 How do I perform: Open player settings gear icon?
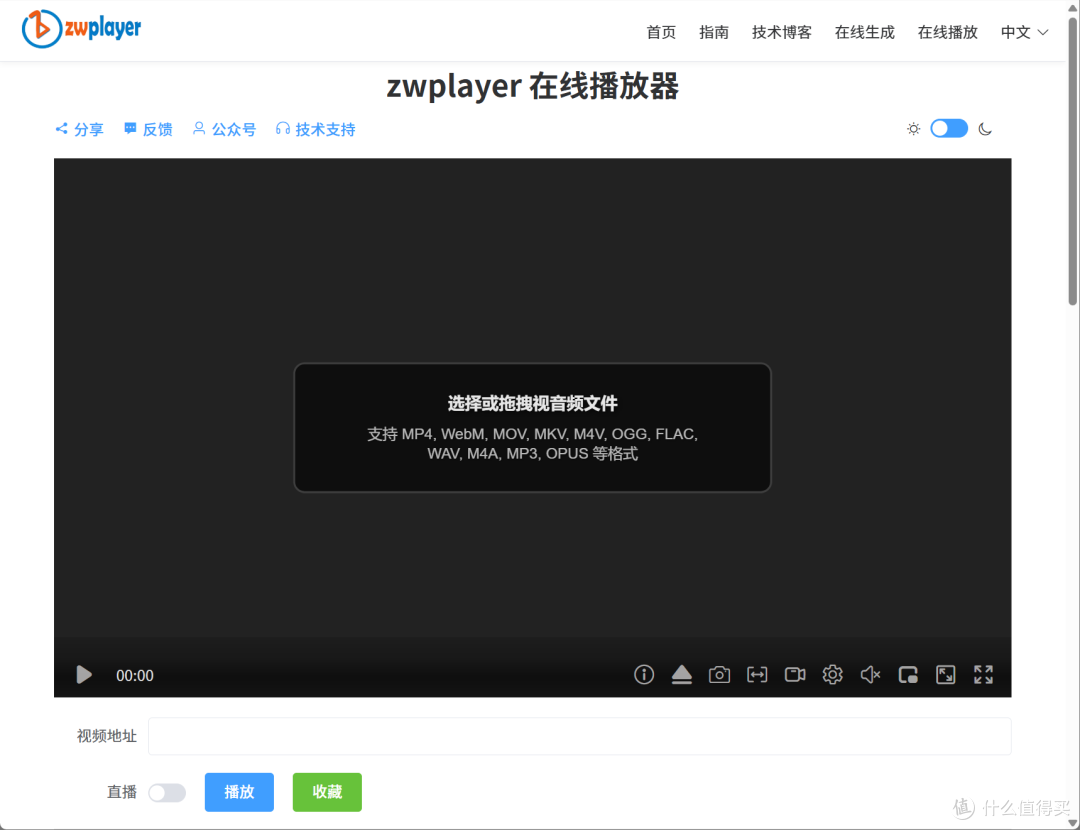click(x=833, y=674)
